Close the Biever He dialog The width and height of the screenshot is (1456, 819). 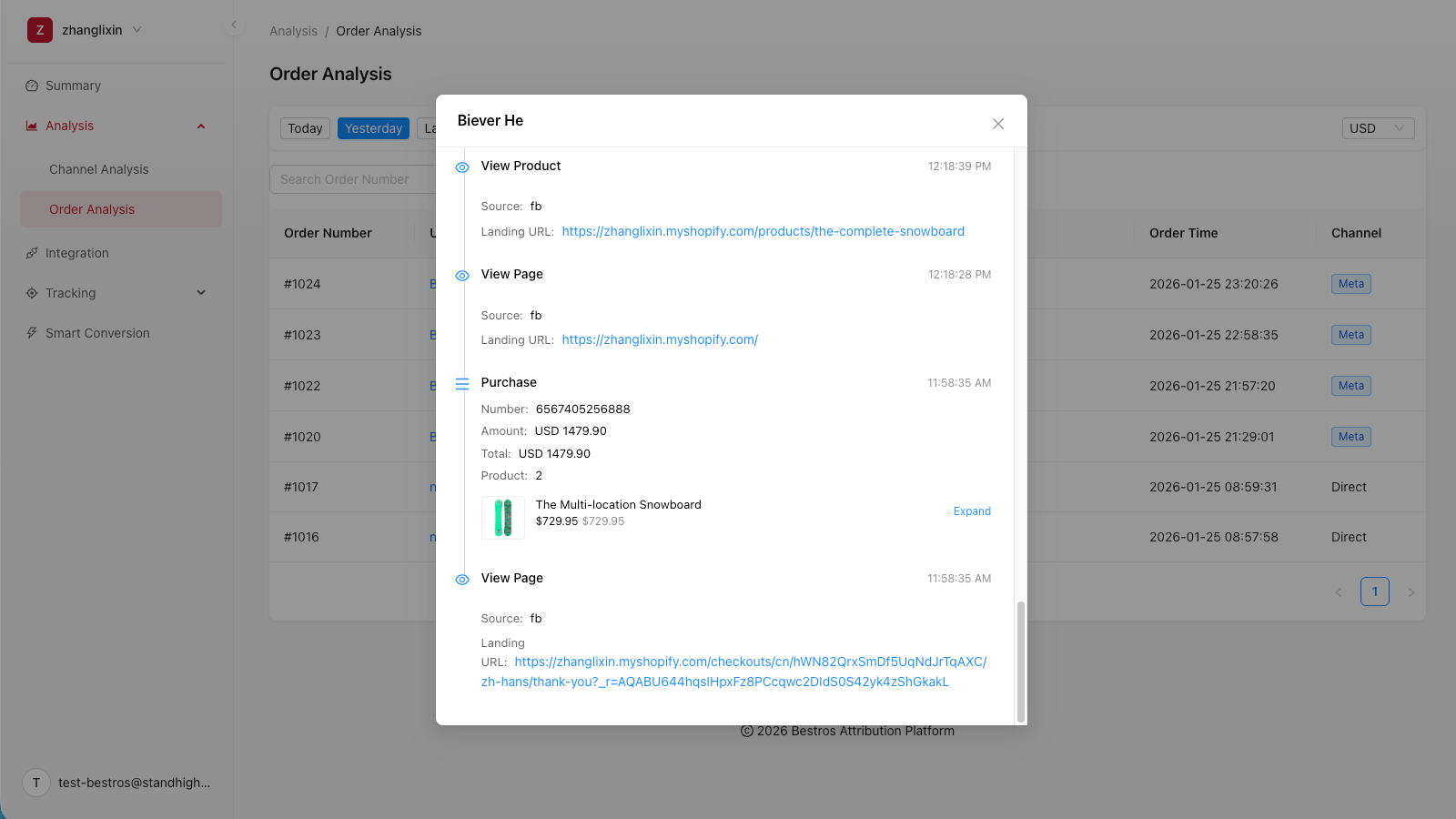[x=997, y=124]
